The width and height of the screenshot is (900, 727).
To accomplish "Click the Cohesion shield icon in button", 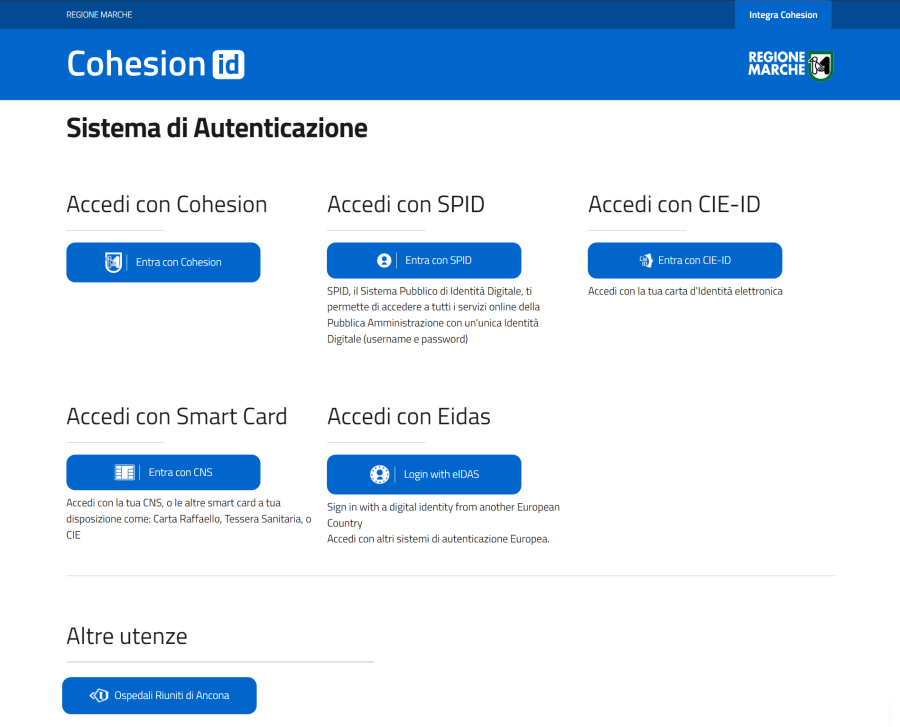I will (113, 262).
